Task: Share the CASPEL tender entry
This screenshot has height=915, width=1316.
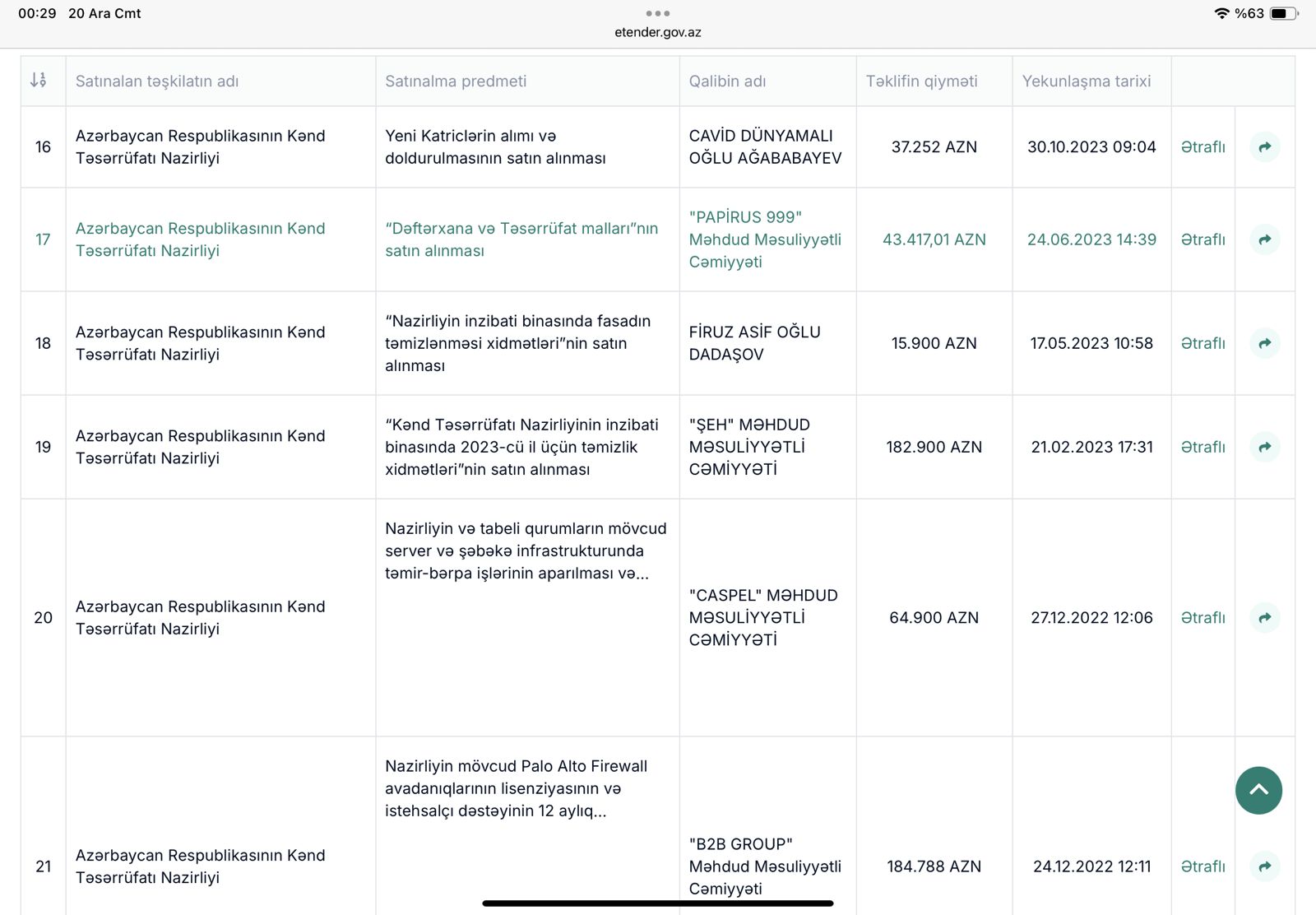Action: 1265,617
